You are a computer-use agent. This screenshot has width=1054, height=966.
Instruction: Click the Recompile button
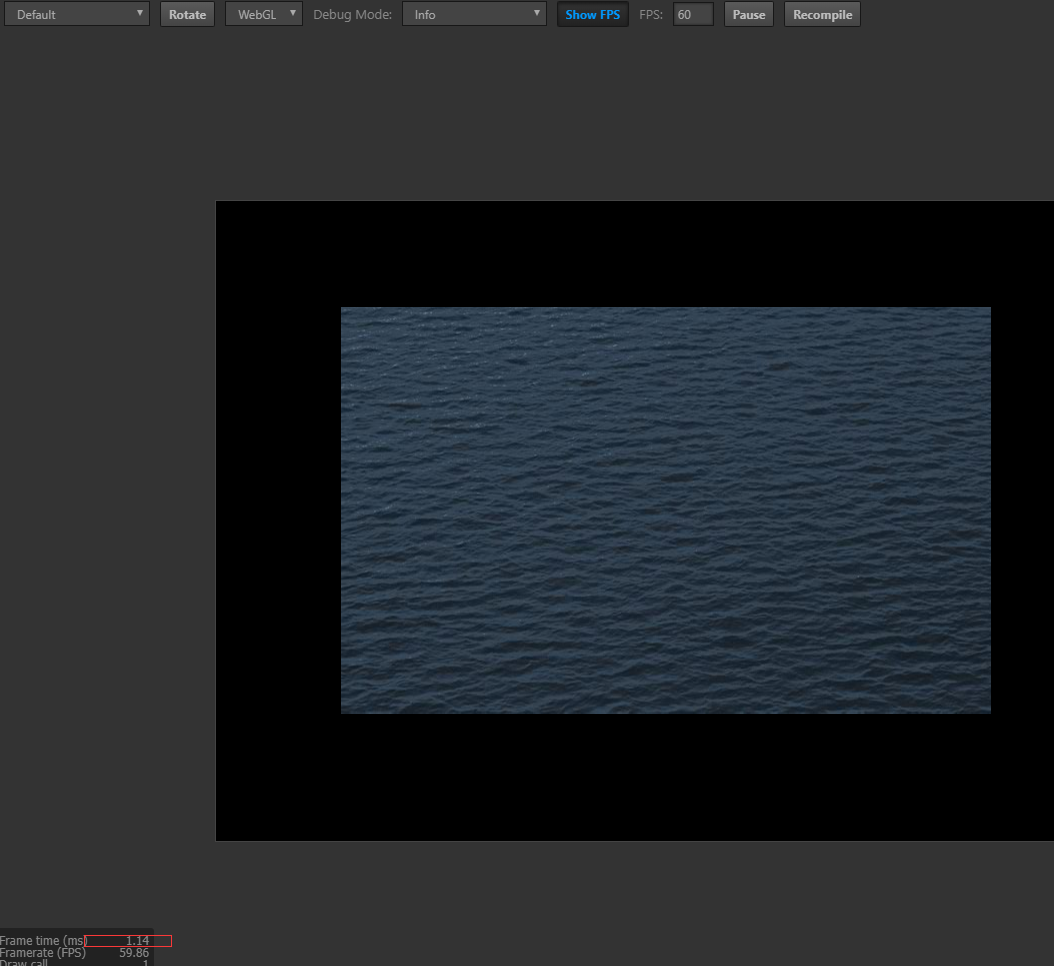822,14
